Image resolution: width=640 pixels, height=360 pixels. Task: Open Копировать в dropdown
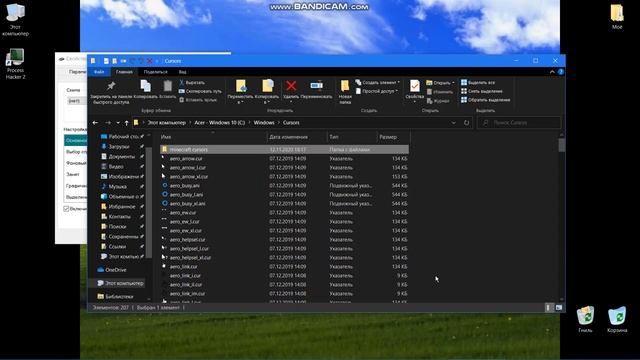267,99
